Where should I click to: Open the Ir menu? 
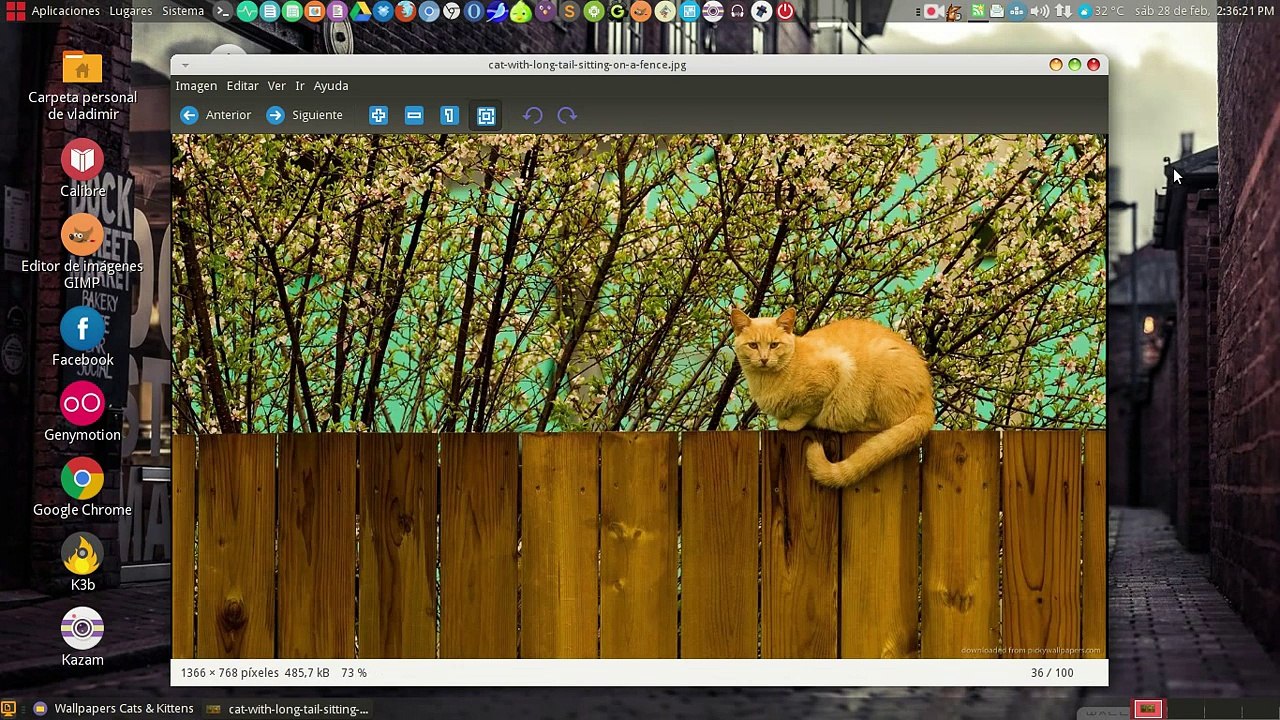300,86
